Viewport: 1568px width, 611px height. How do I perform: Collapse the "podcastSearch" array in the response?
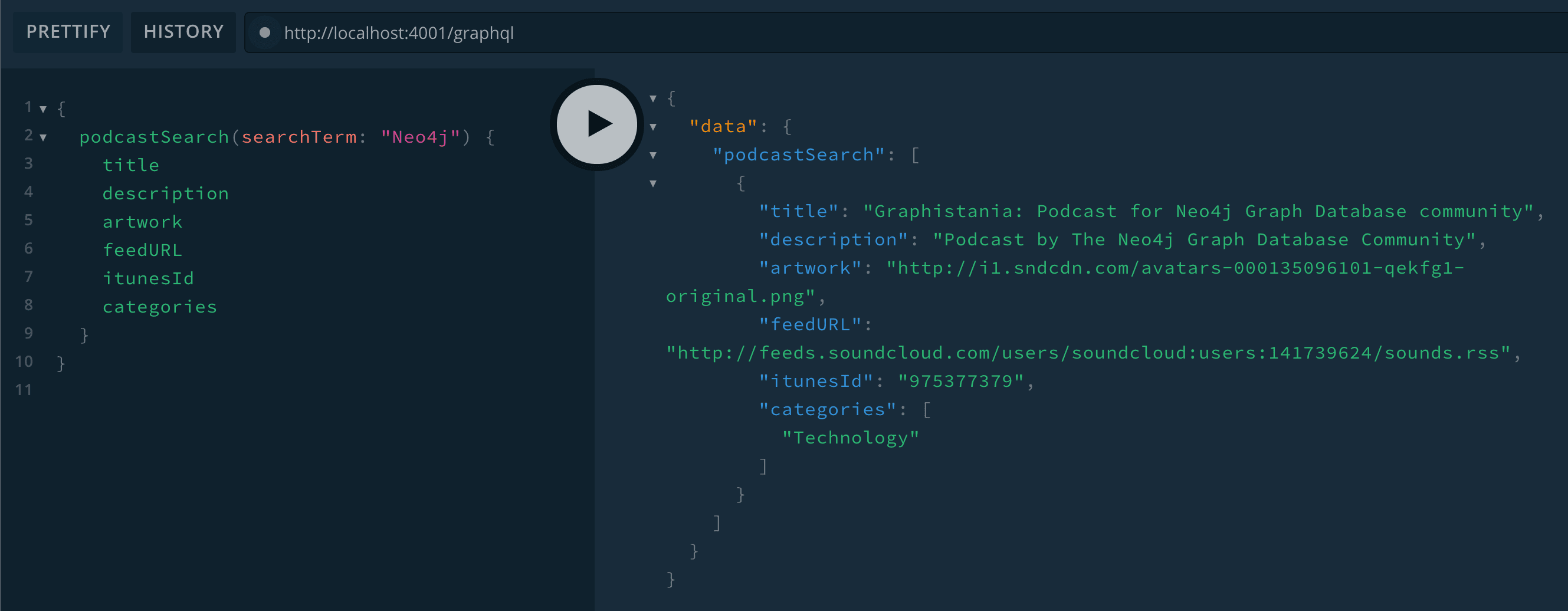[653, 155]
